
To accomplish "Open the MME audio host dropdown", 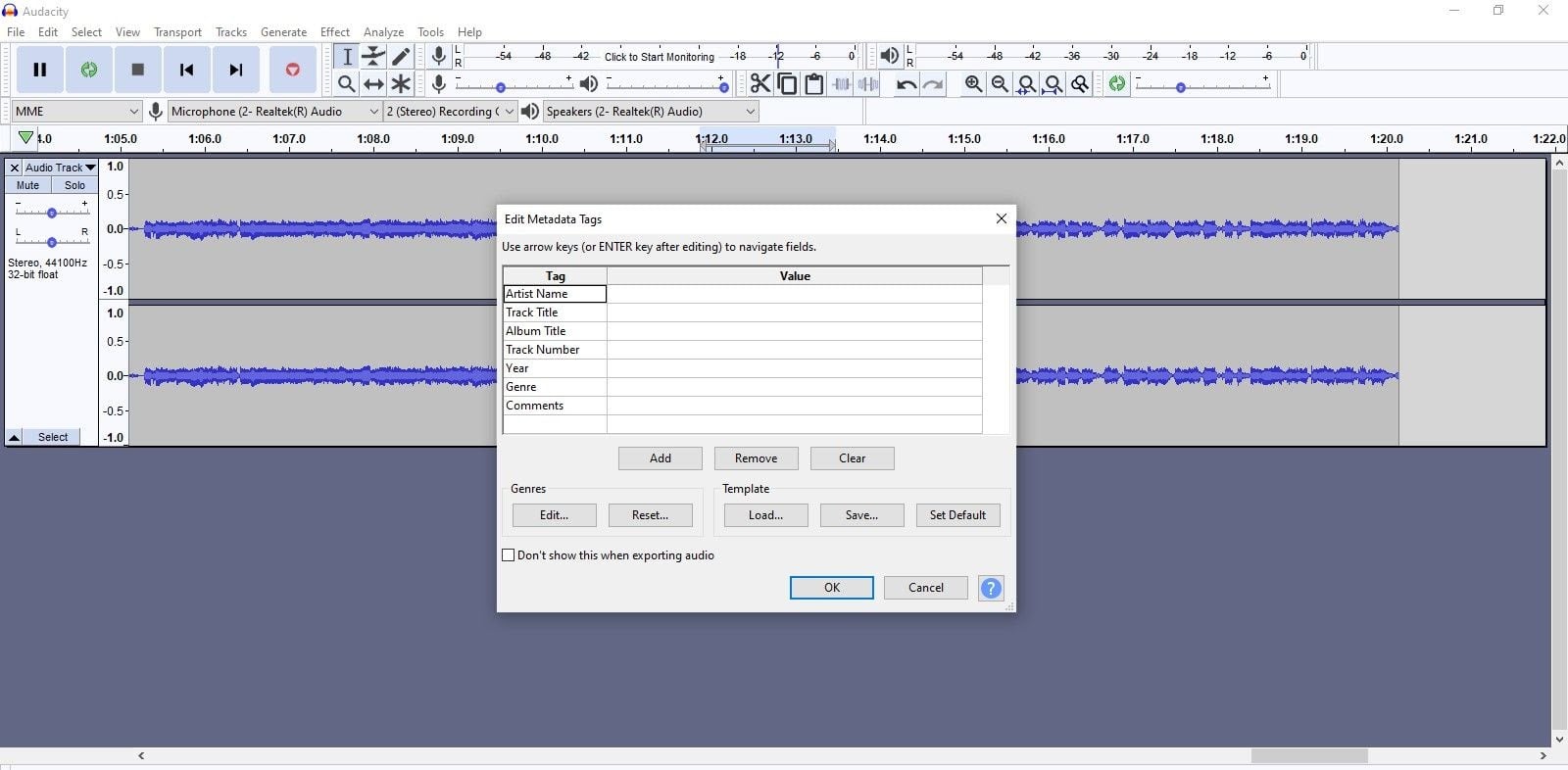I will (x=76, y=112).
